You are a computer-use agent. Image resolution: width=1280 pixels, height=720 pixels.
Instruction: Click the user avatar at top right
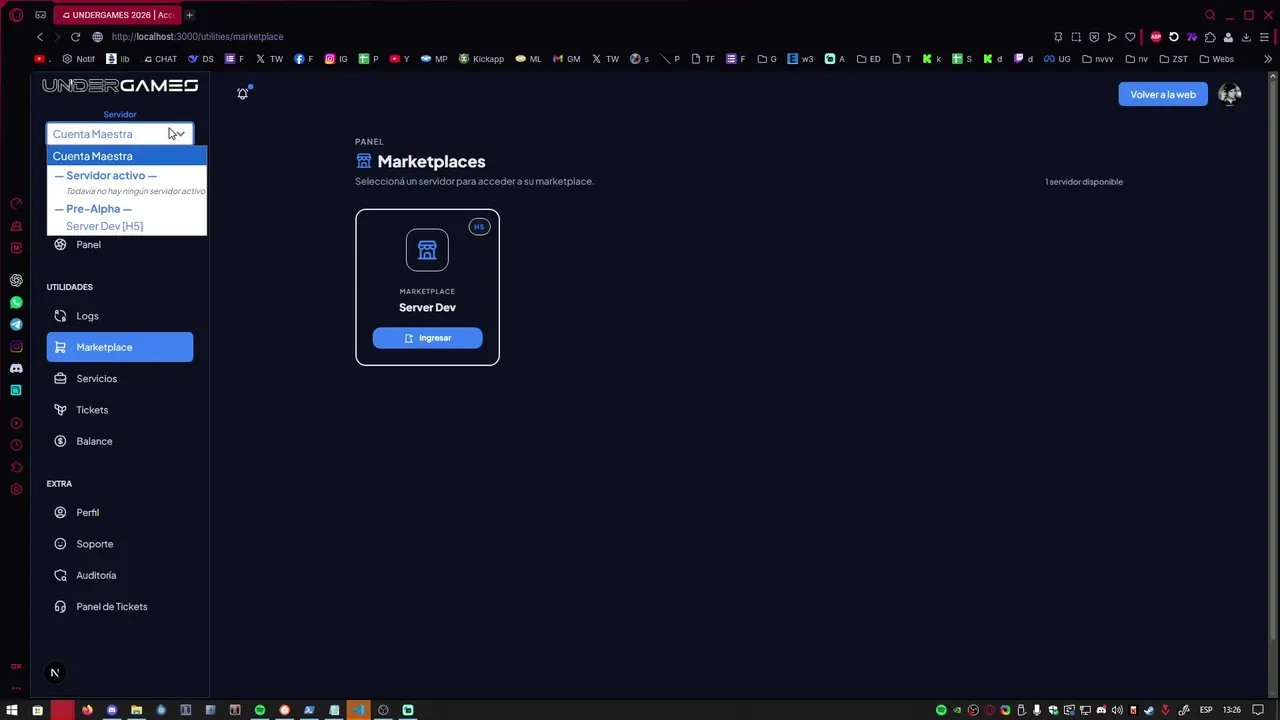(x=1230, y=94)
